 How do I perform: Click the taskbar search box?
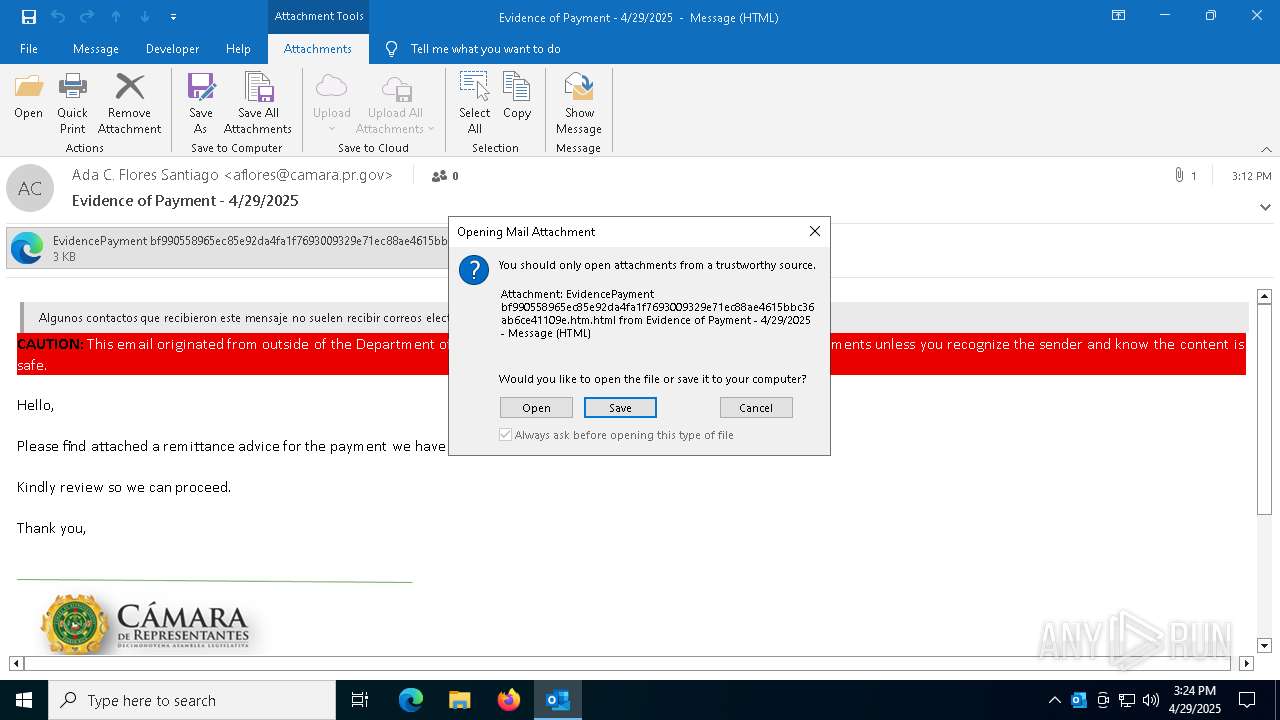[x=192, y=700]
